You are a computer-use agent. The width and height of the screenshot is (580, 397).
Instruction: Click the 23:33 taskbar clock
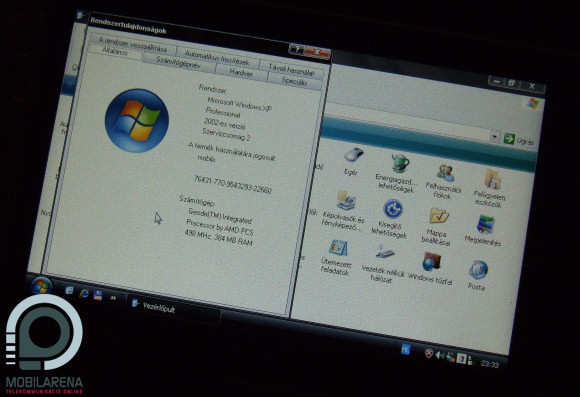489,364
